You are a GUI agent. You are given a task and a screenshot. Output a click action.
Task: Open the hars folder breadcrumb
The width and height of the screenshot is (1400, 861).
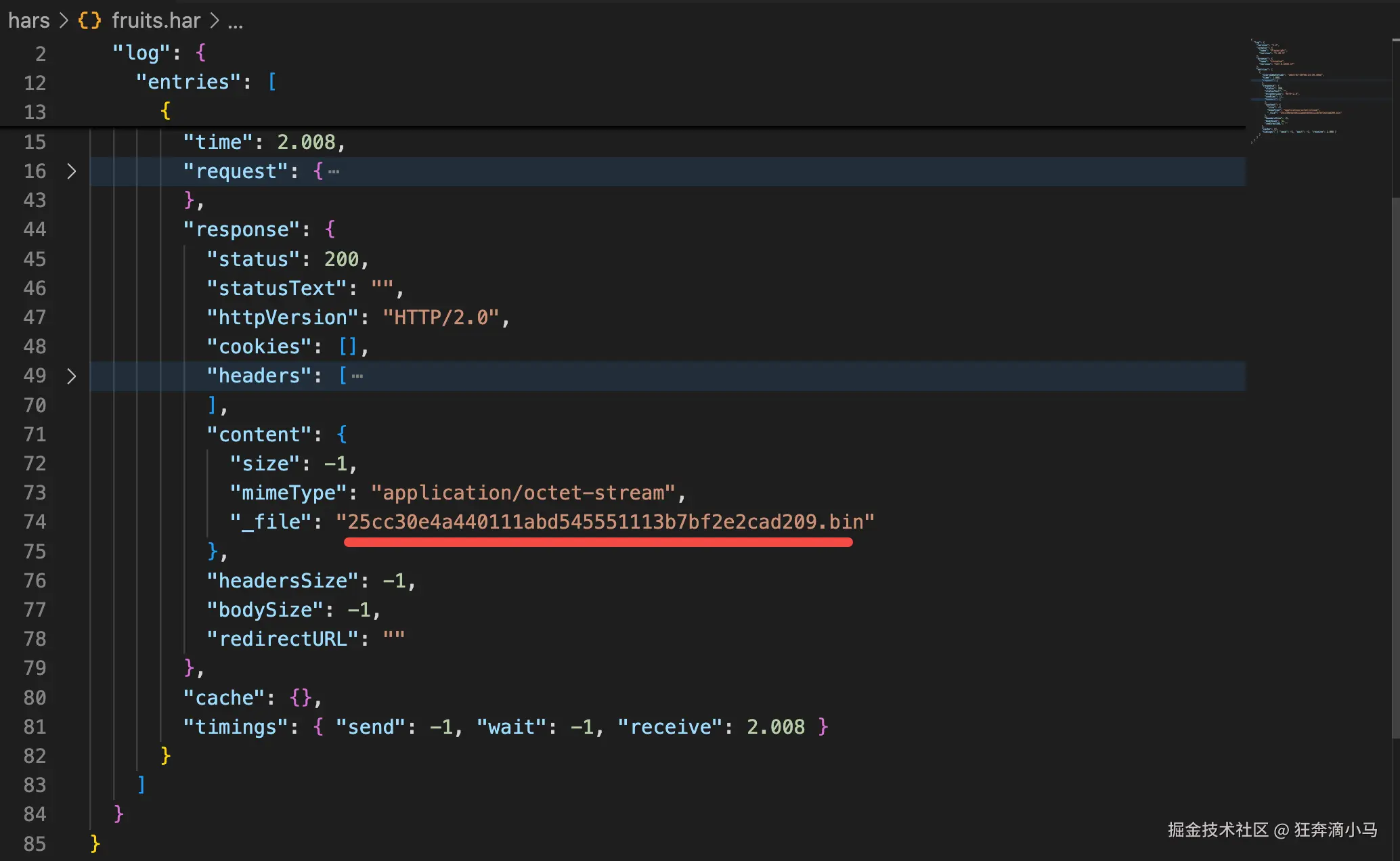[x=29, y=20]
